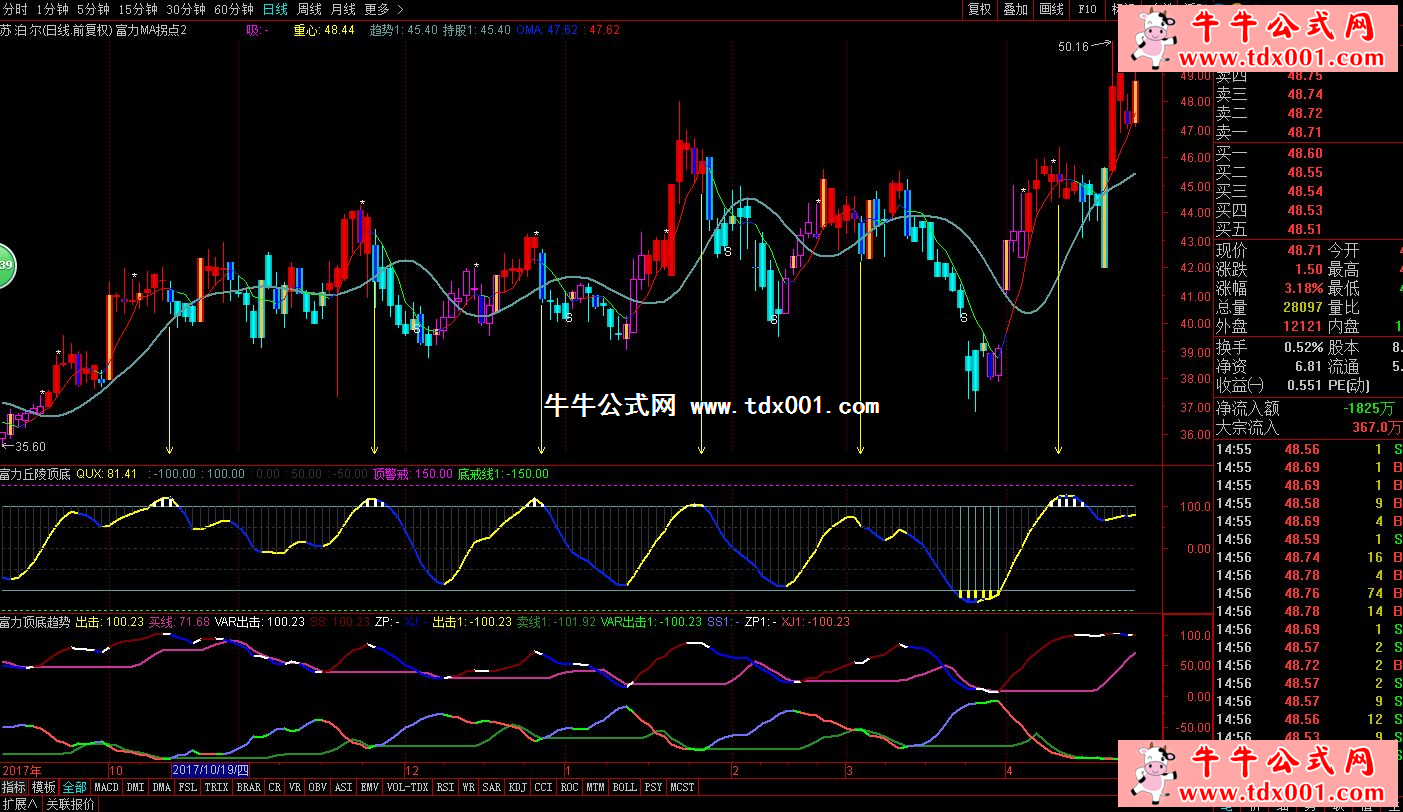
Task: Expand the 扩展 panel at the bottom
Action: pos(20,804)
